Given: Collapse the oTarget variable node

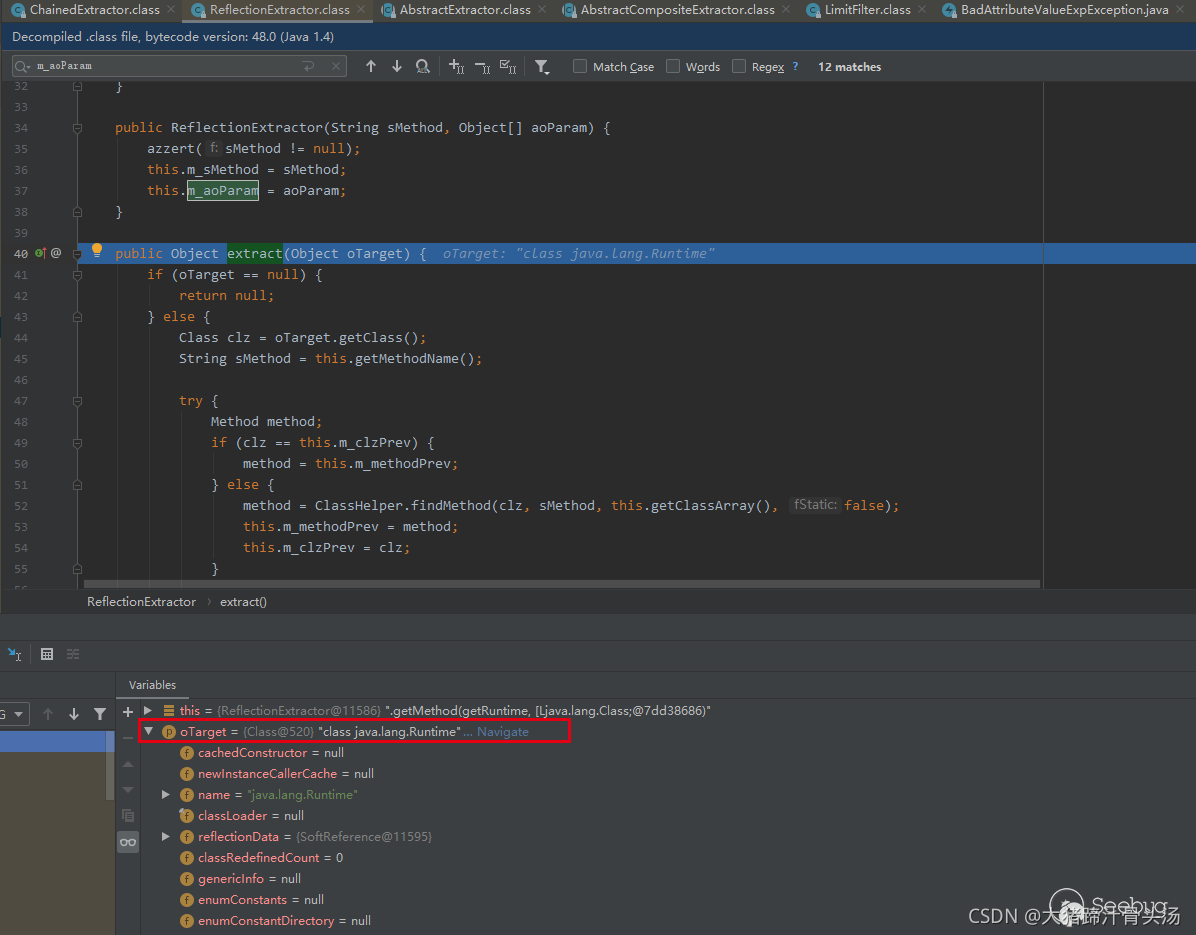Looking at the screenshot, I should coord(149,732).
